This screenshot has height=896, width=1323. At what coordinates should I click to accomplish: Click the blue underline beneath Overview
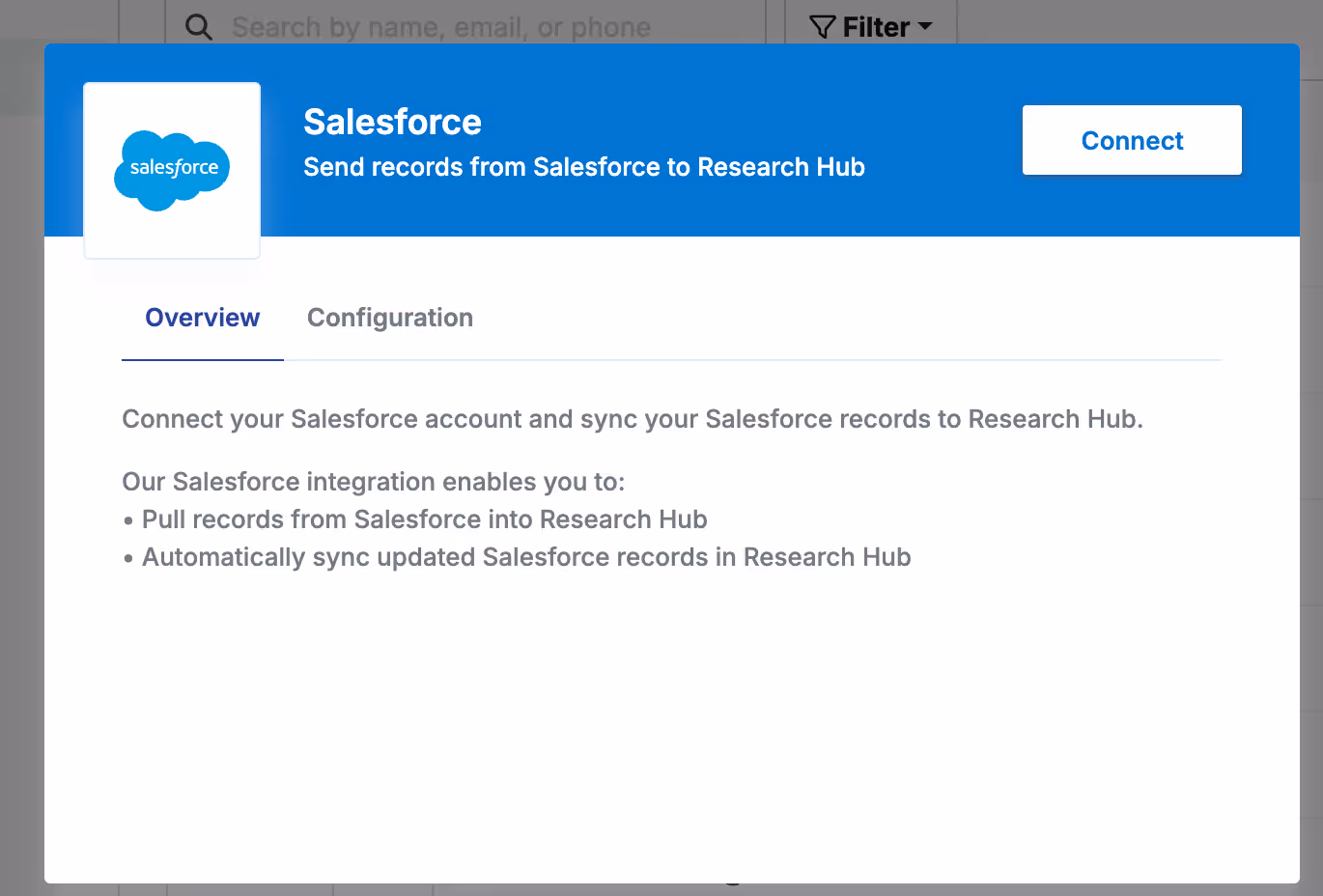click(x=202, y=359)
